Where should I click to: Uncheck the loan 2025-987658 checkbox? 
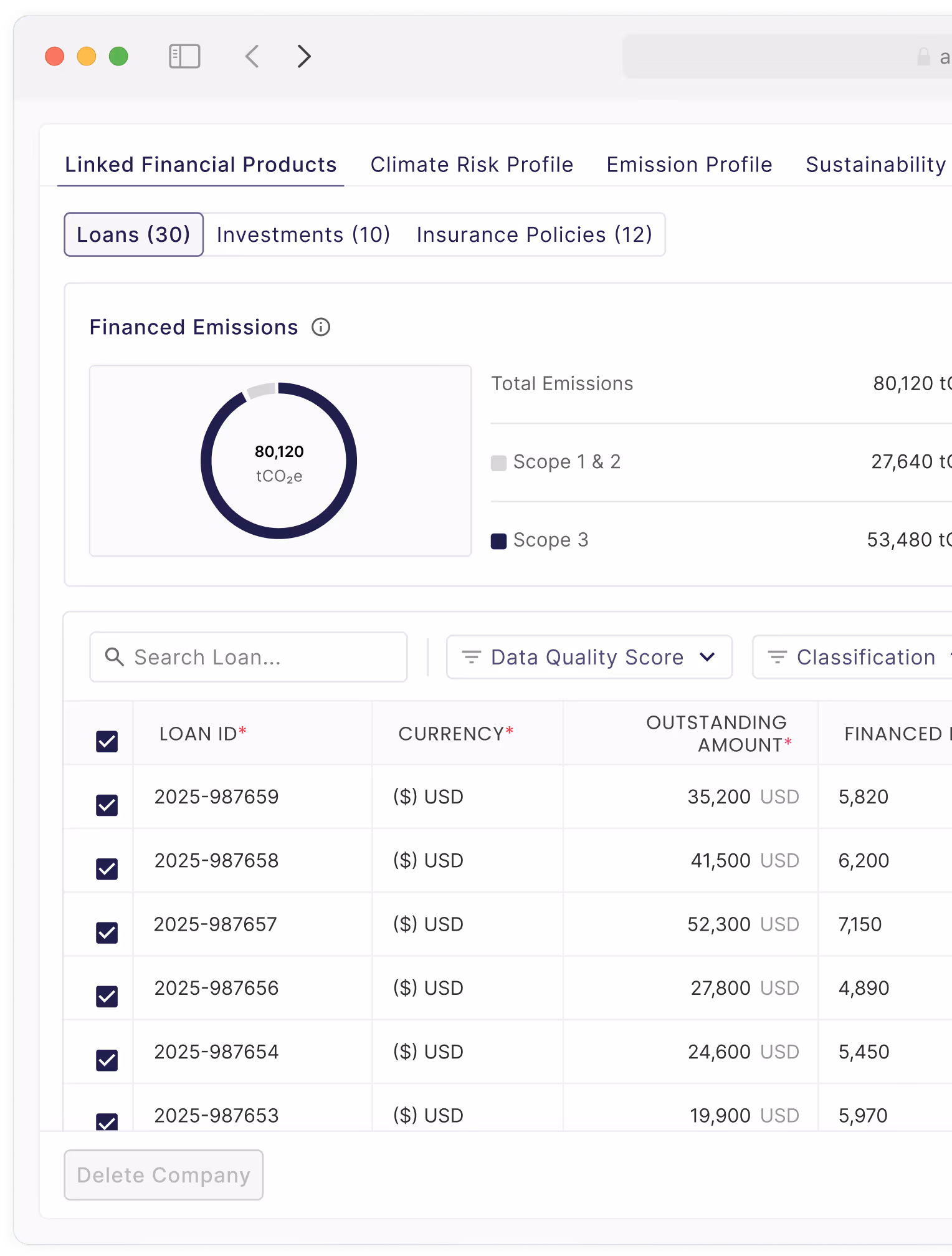tap(107, 868)
